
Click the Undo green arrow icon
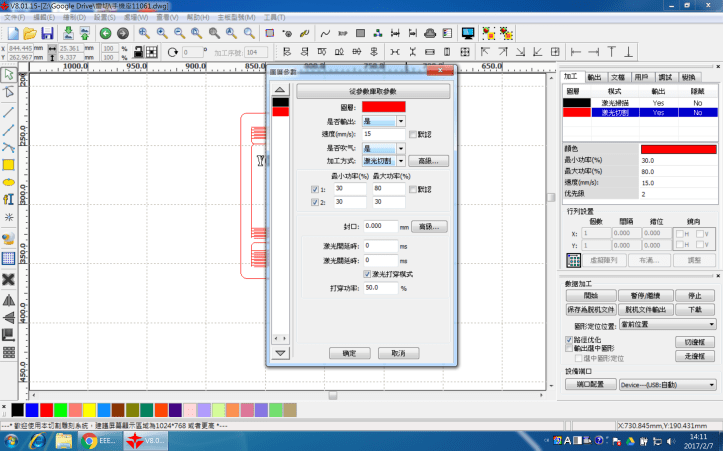coord(105,33)
